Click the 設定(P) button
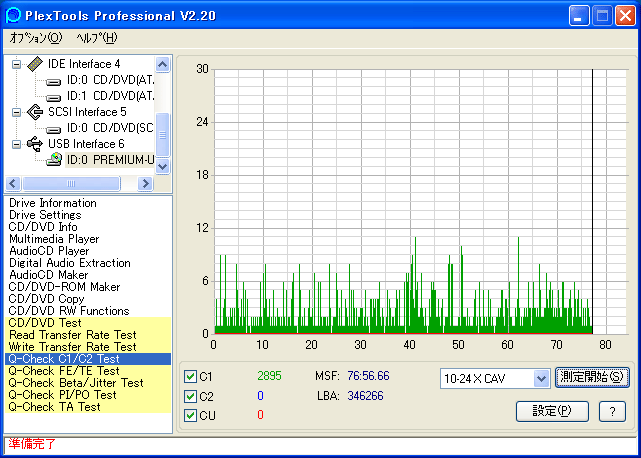Image resolution: width=641 pixels, height=458 pixels. click(552, 411)
